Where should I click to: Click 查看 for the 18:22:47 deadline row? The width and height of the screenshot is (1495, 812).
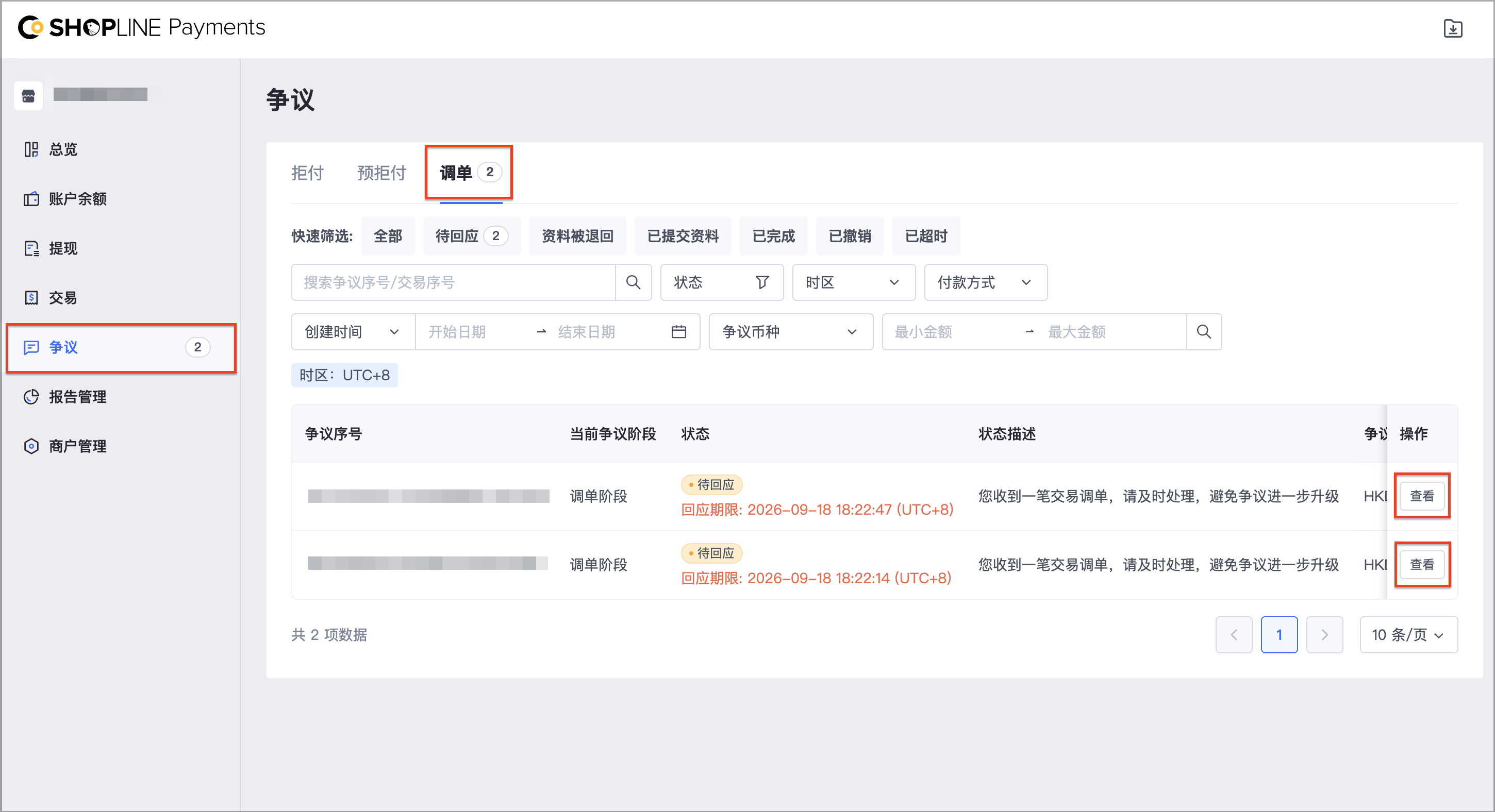[1421, 496]
